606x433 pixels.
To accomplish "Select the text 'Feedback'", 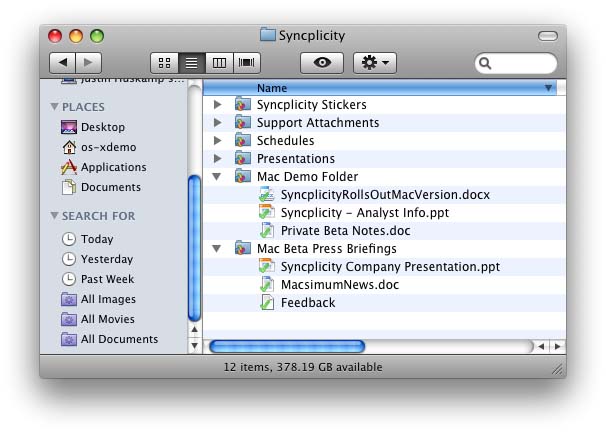I will (308, 302).
